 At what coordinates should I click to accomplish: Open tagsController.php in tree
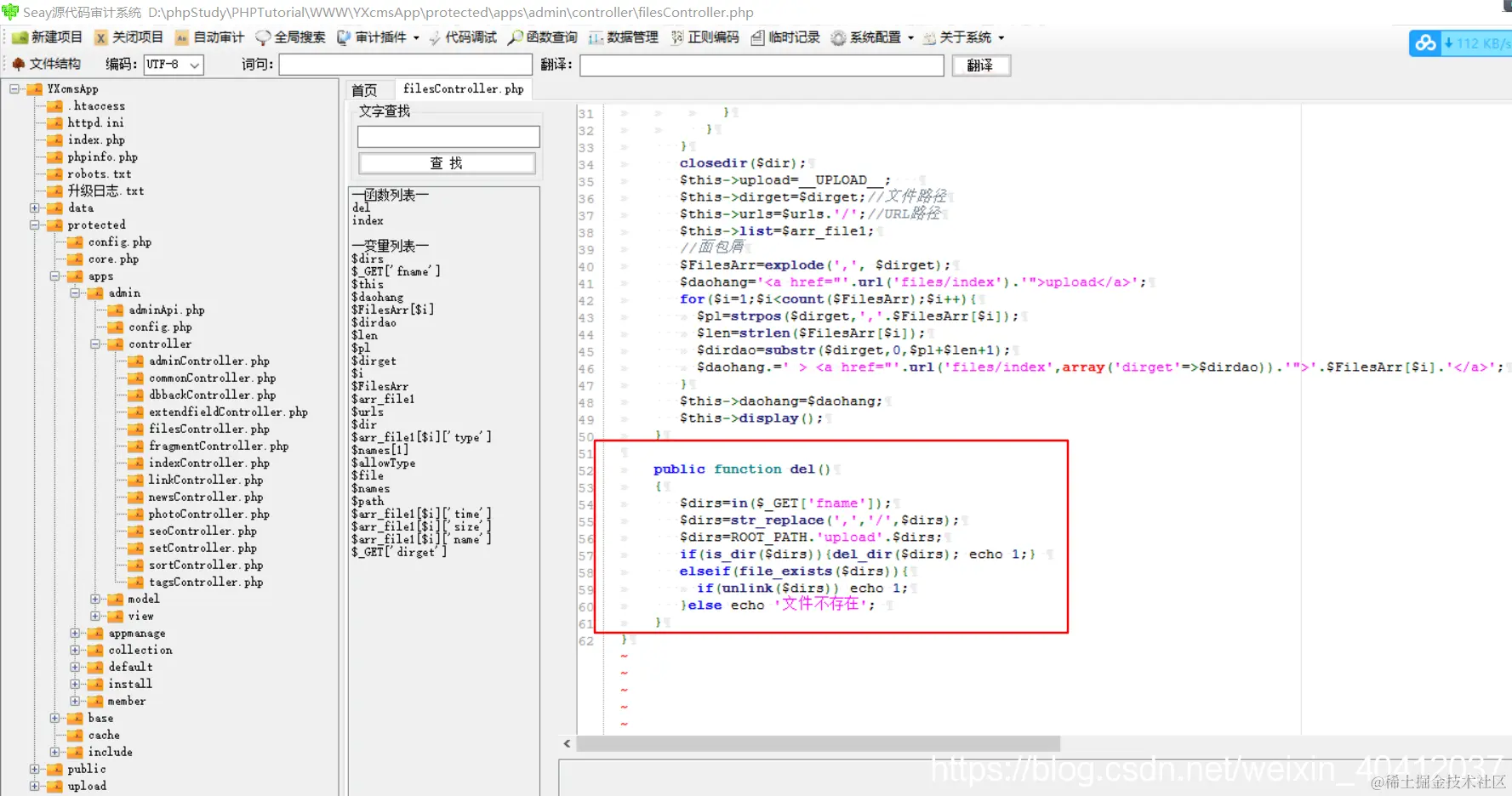206,582
